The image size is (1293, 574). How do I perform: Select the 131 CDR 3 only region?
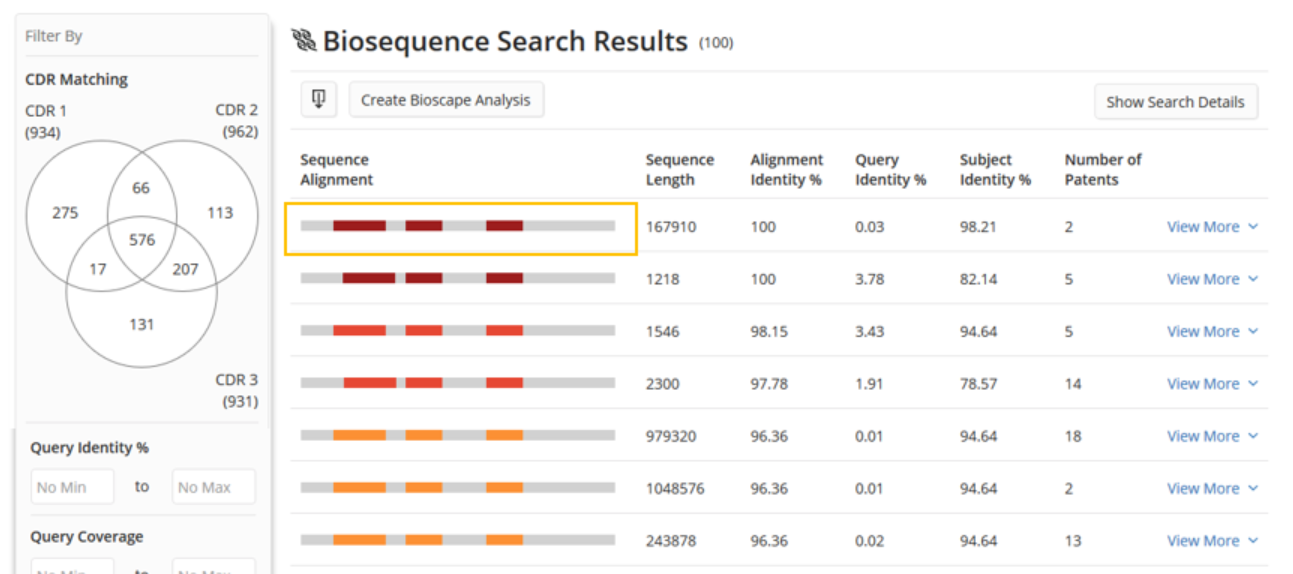(x=141, y=324)
